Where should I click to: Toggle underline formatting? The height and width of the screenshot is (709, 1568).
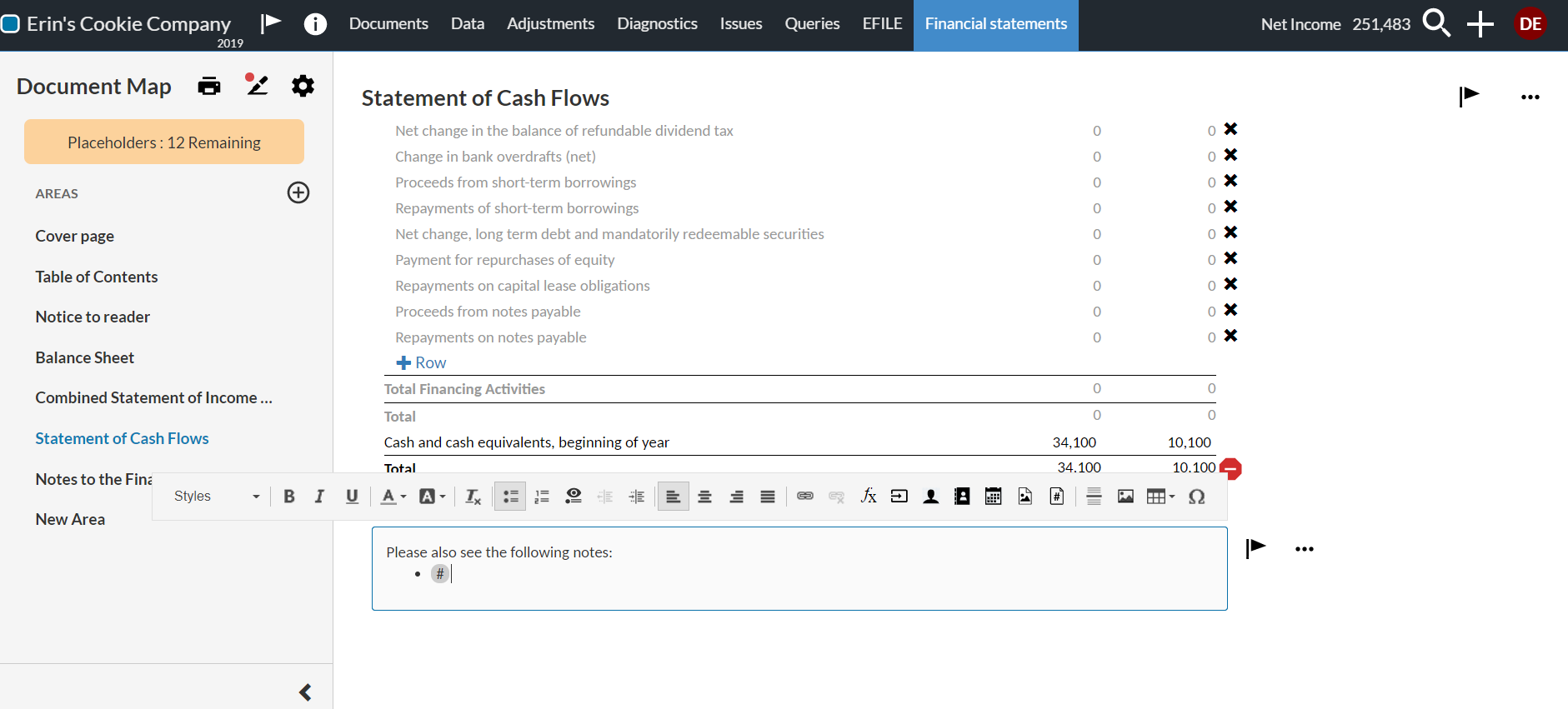(x=352, y=497)
